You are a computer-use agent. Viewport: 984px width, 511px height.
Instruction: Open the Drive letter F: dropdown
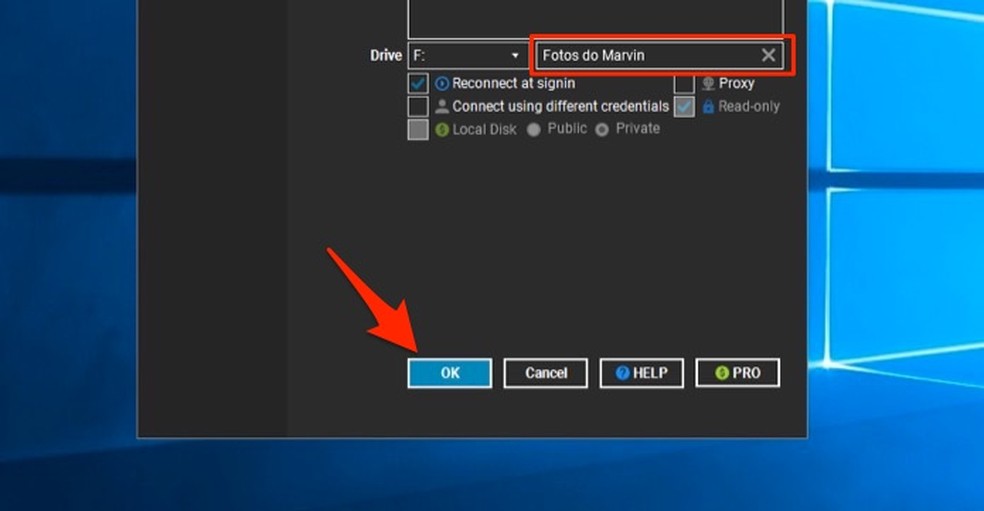pos(467,56)
